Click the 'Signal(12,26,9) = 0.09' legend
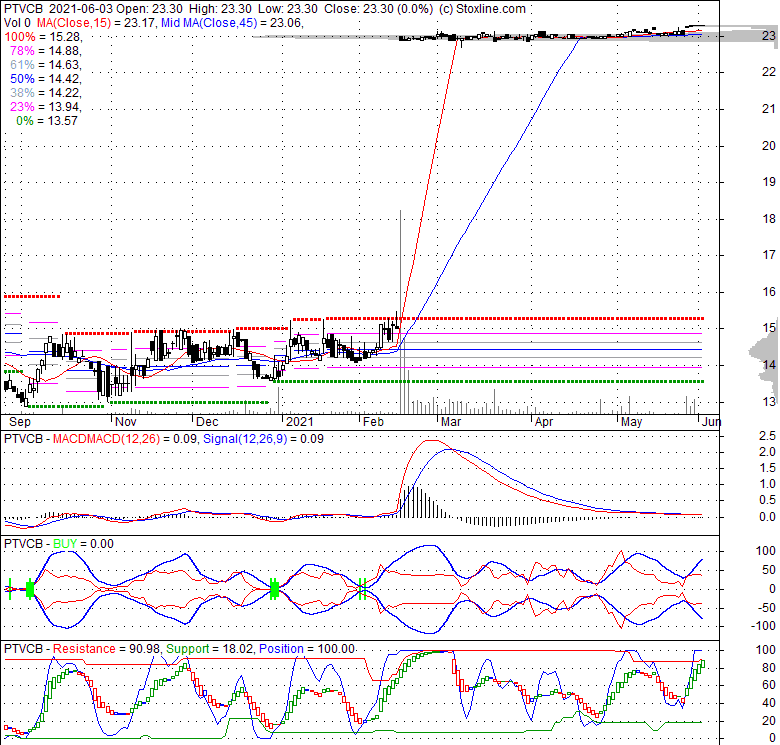 pos(263,439)
